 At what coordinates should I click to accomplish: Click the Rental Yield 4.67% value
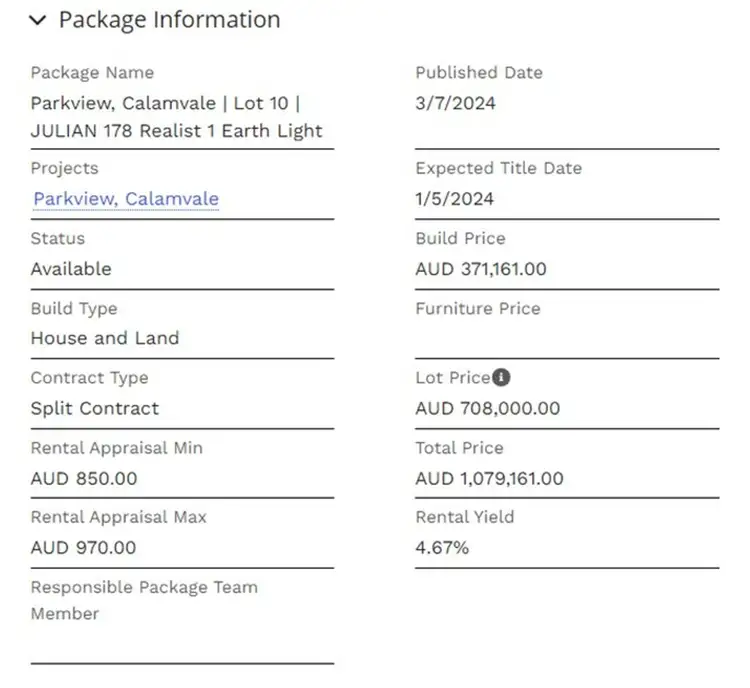point(442,548)
